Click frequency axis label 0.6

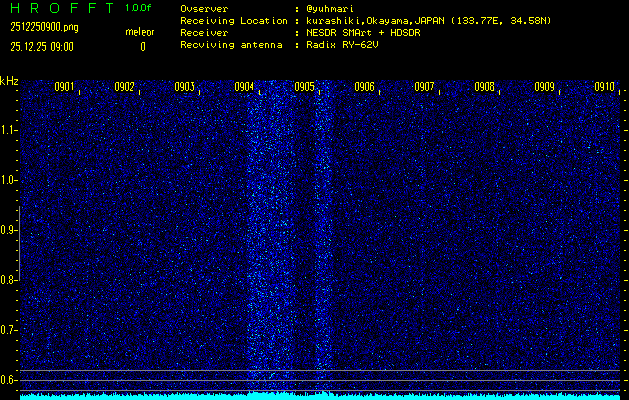pyautogui.click(x=8, y=380)
